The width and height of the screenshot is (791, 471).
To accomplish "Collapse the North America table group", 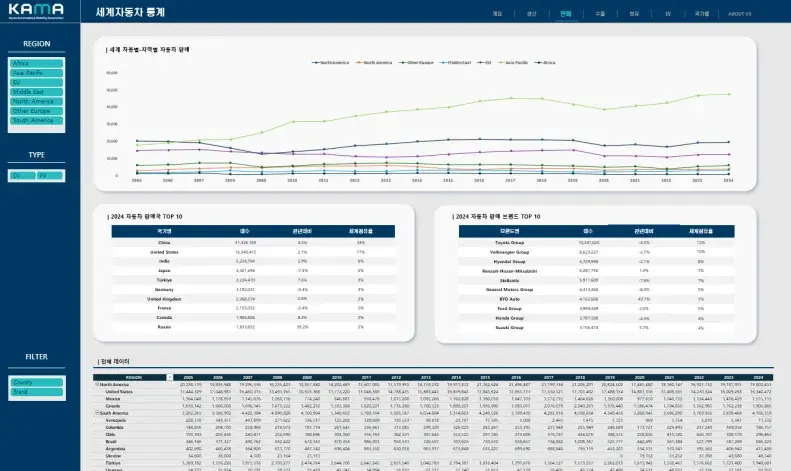I will click(x=97, y=384).
